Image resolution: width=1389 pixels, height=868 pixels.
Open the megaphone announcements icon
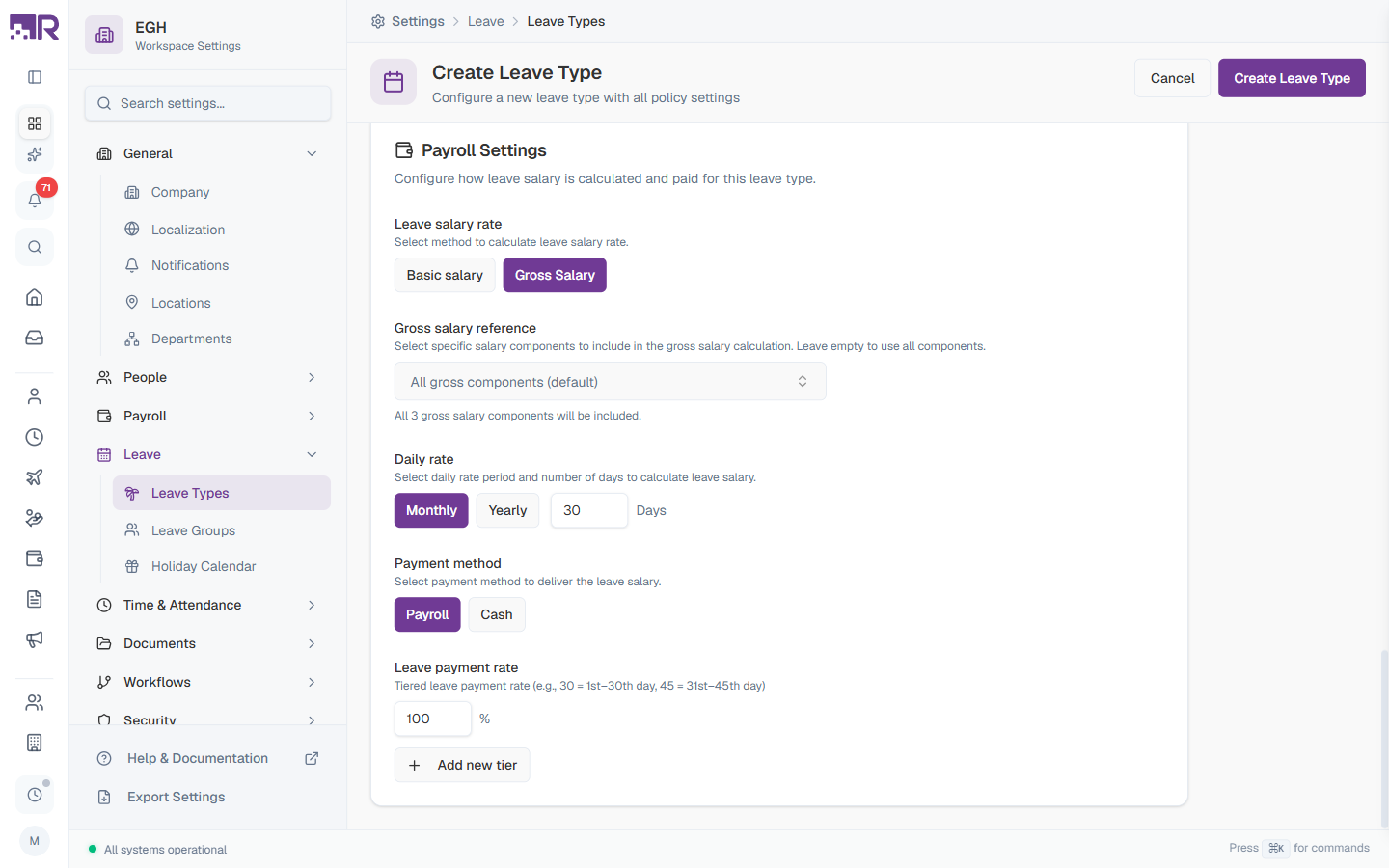(x=35, y=639)
